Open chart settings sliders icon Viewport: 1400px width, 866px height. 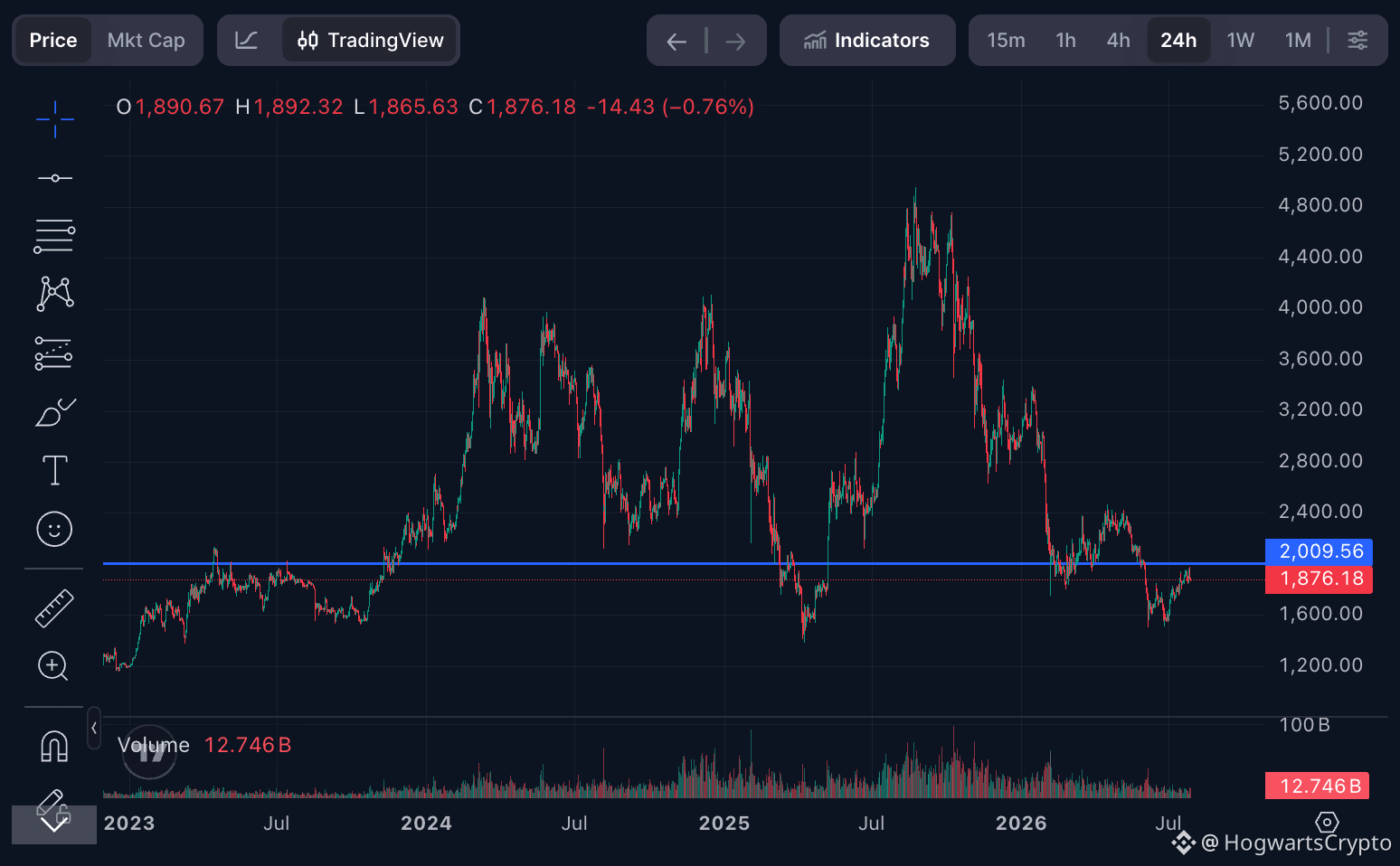click(x=1357, y=40)
